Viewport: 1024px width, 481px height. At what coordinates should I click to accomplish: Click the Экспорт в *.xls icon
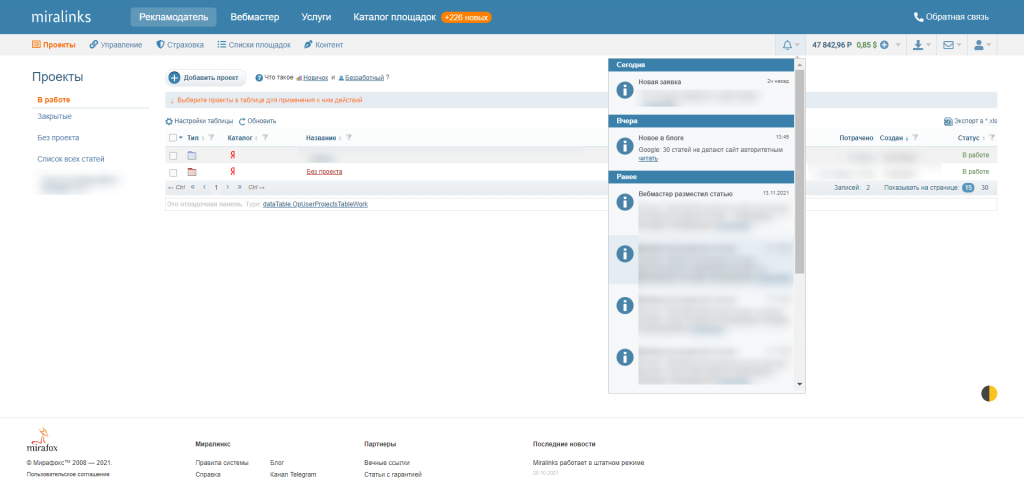point(948,121)
